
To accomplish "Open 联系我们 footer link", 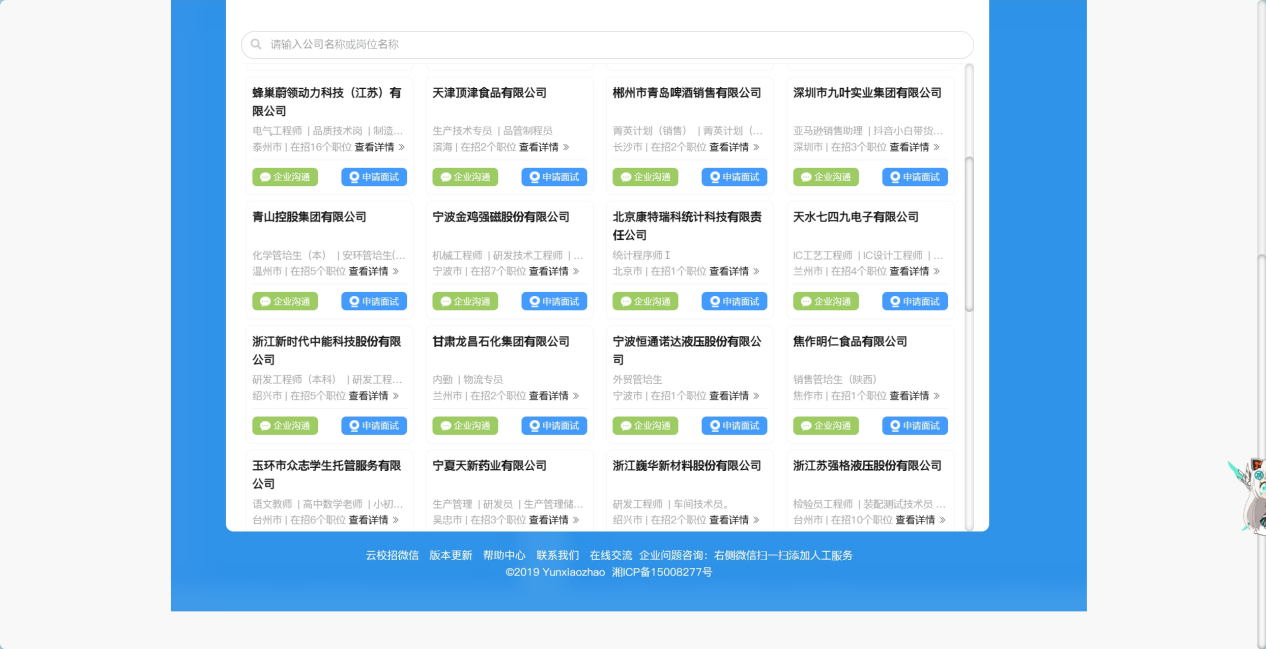I will 557,555.
